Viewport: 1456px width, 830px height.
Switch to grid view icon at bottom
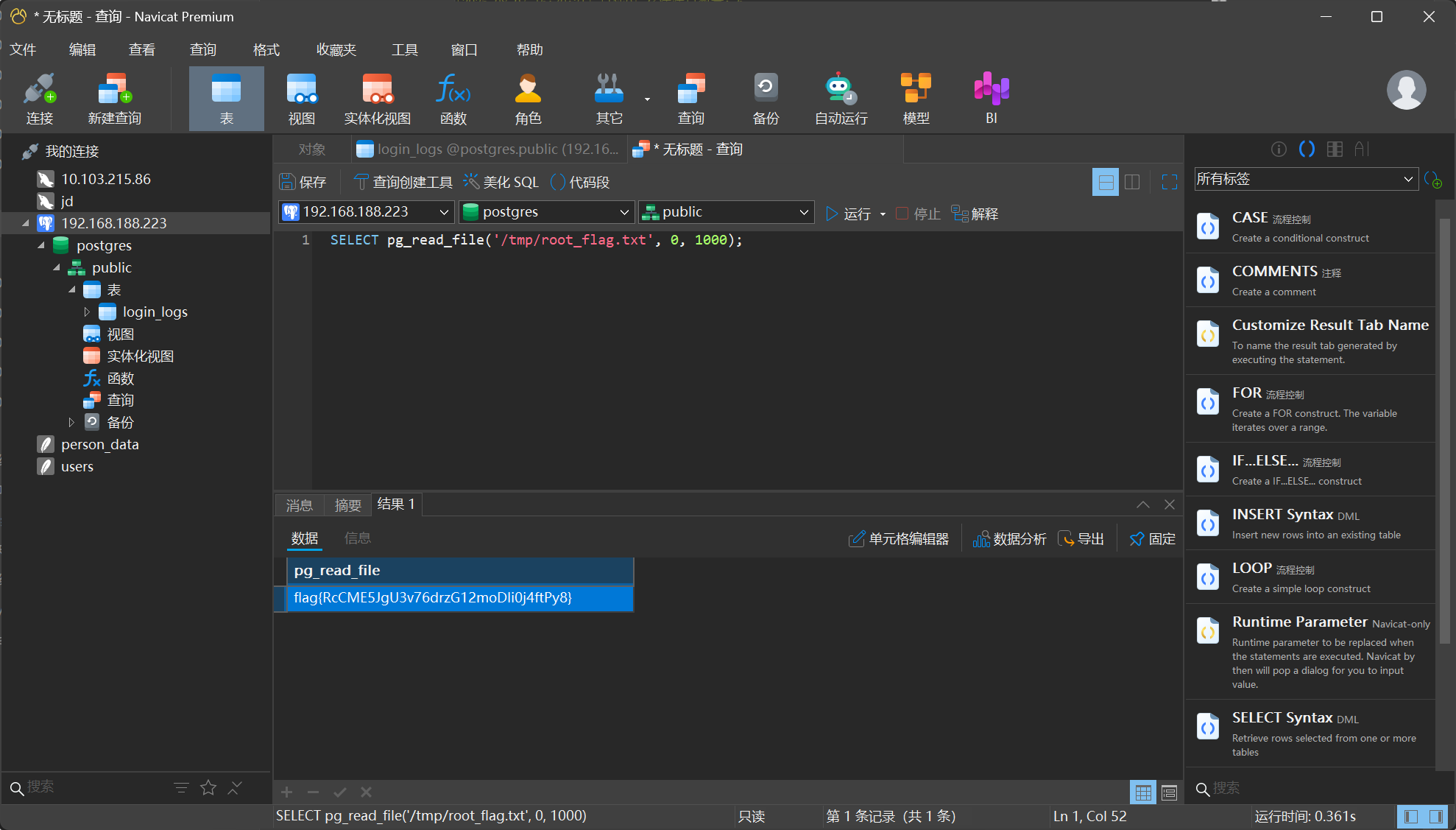pyautogui.click(x=1143, y=792)
